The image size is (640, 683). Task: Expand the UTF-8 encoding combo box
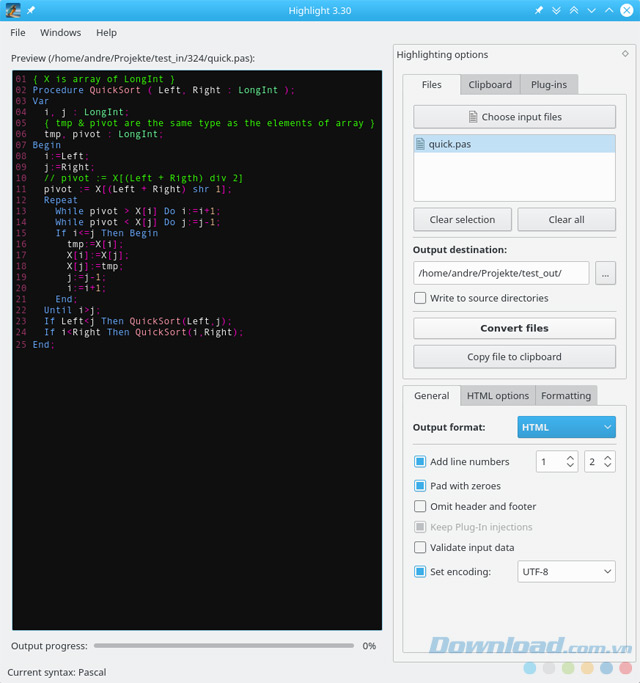[566, 572]
